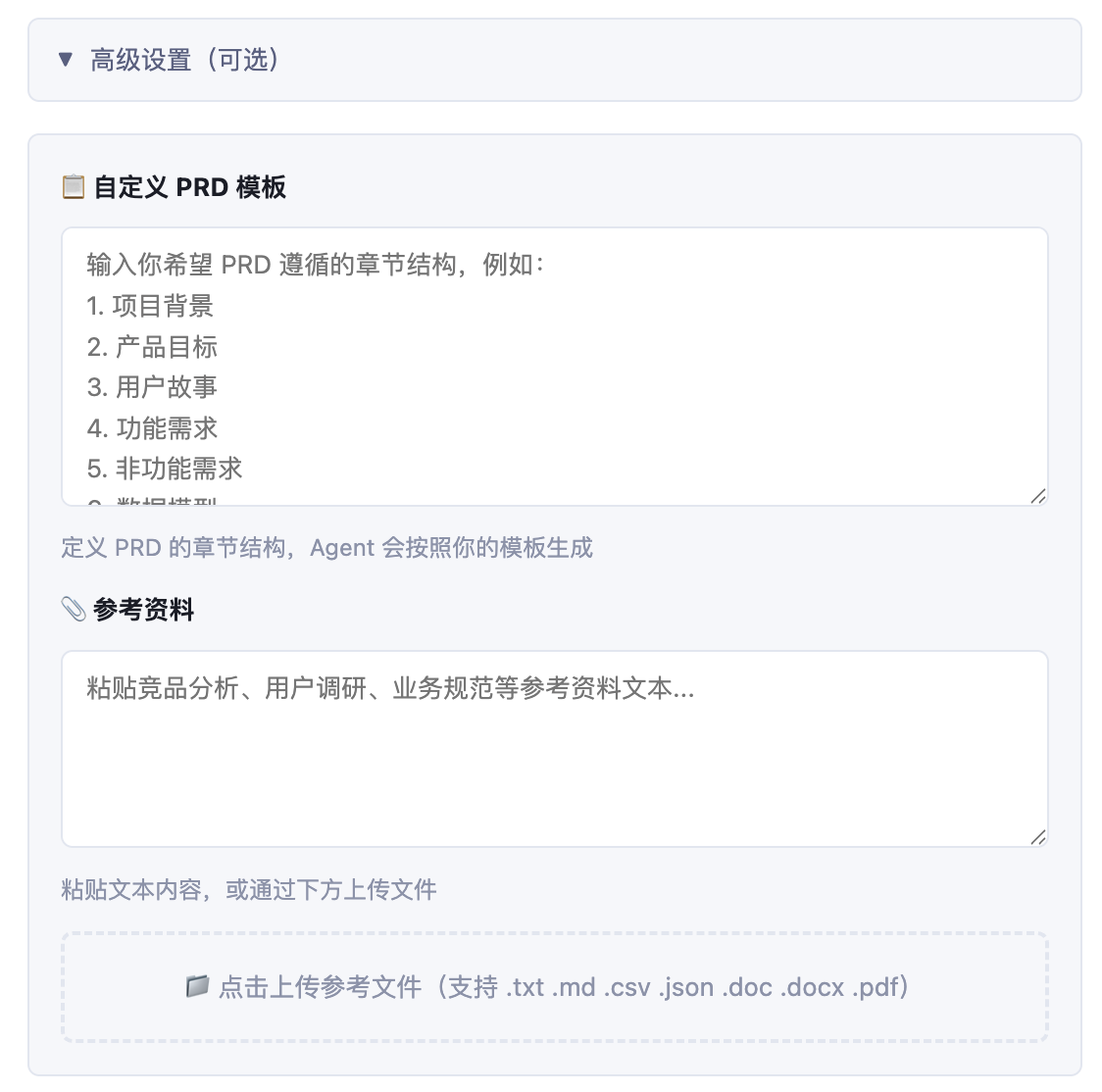This screenshot has height=1092, width=1102.
Task: Click the paperclip icon next to 参考资料
Action: (74, 610)
